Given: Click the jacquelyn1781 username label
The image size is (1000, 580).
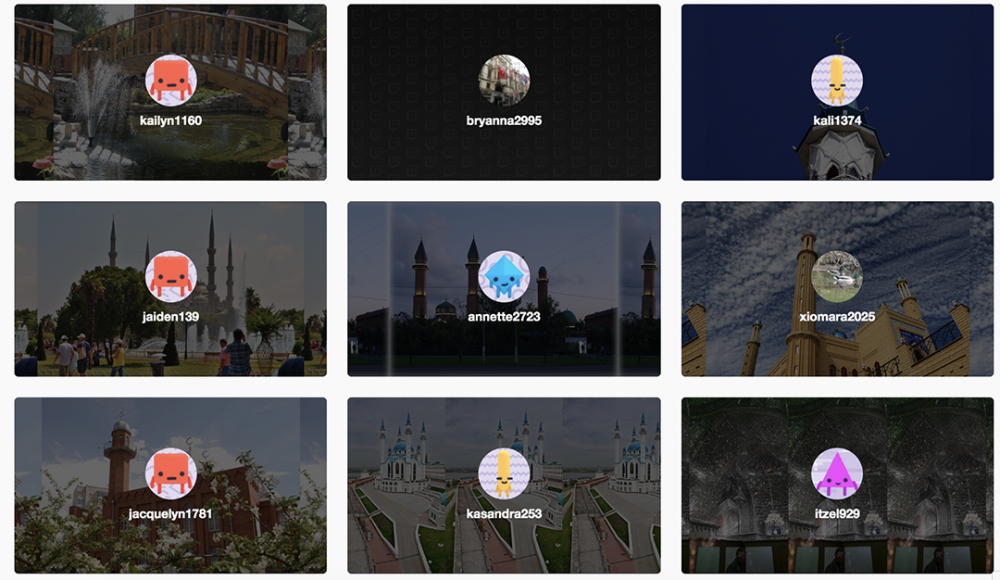Looking at the screenshot, I should coord(170,514).
